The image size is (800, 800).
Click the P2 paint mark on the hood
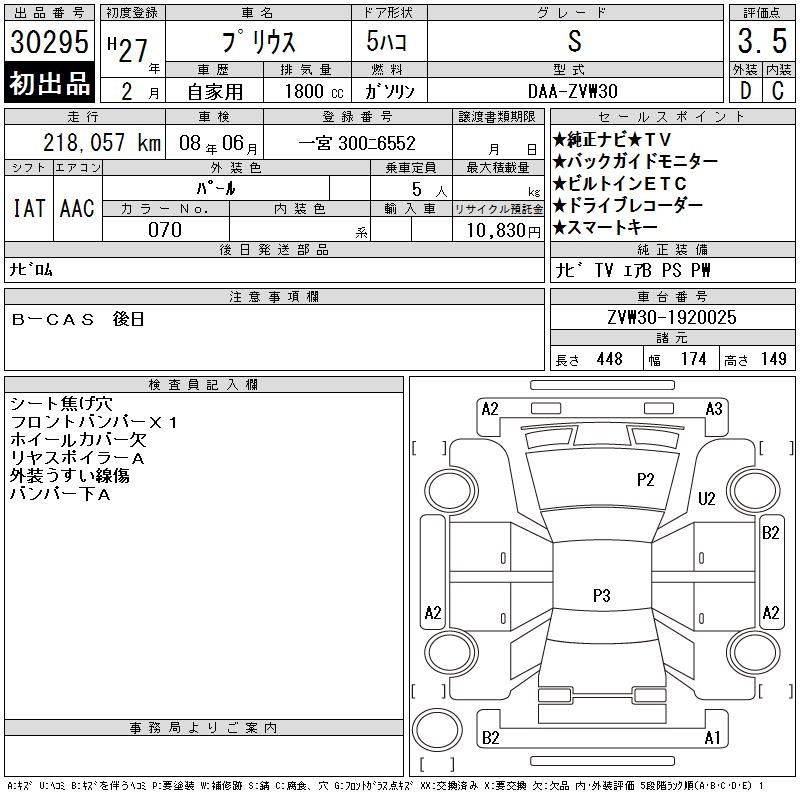point(645,480)
